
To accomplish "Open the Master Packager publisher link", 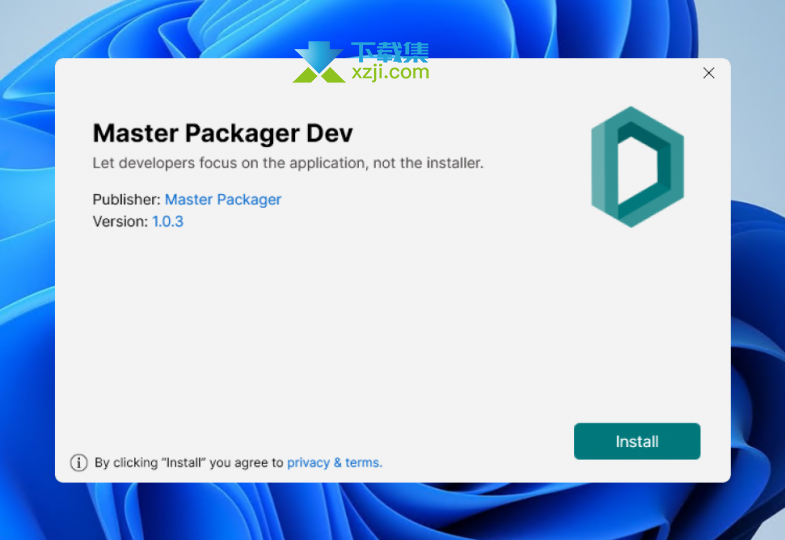I will point(223,199).
